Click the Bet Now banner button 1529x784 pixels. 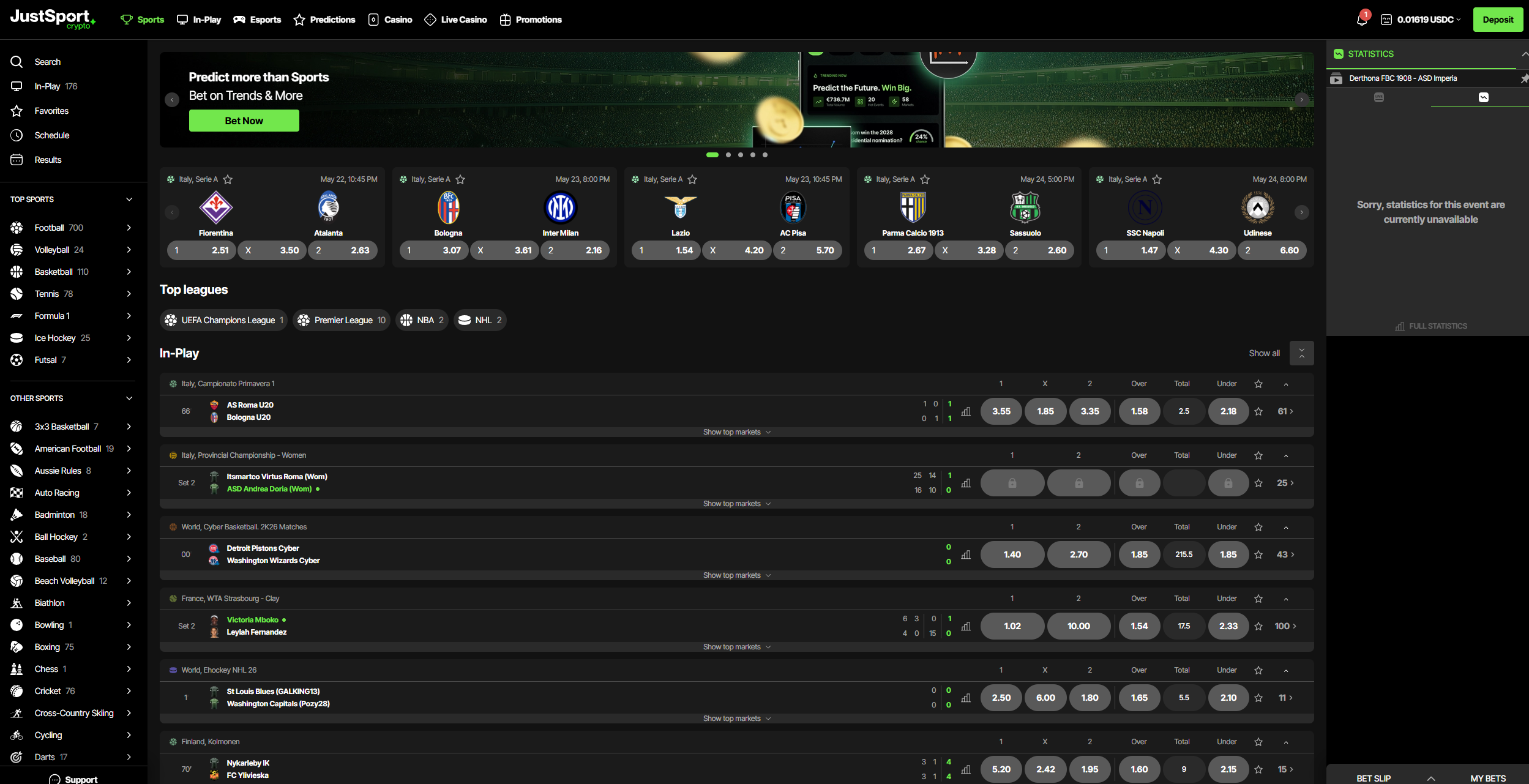click(x=244, y=121)
